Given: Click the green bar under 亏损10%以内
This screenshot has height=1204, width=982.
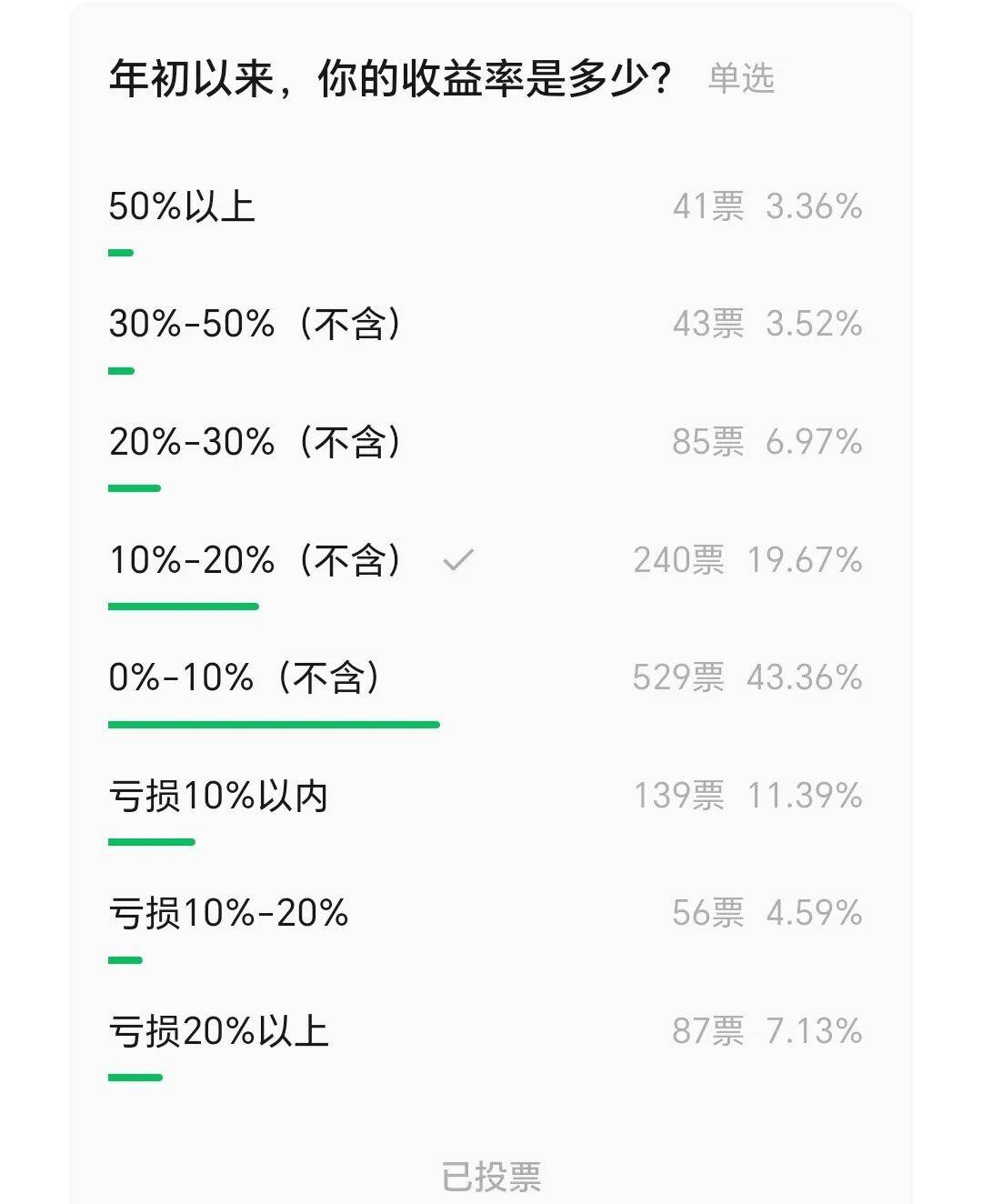Looking at the screenshot, I should click(x=152, y=842).
